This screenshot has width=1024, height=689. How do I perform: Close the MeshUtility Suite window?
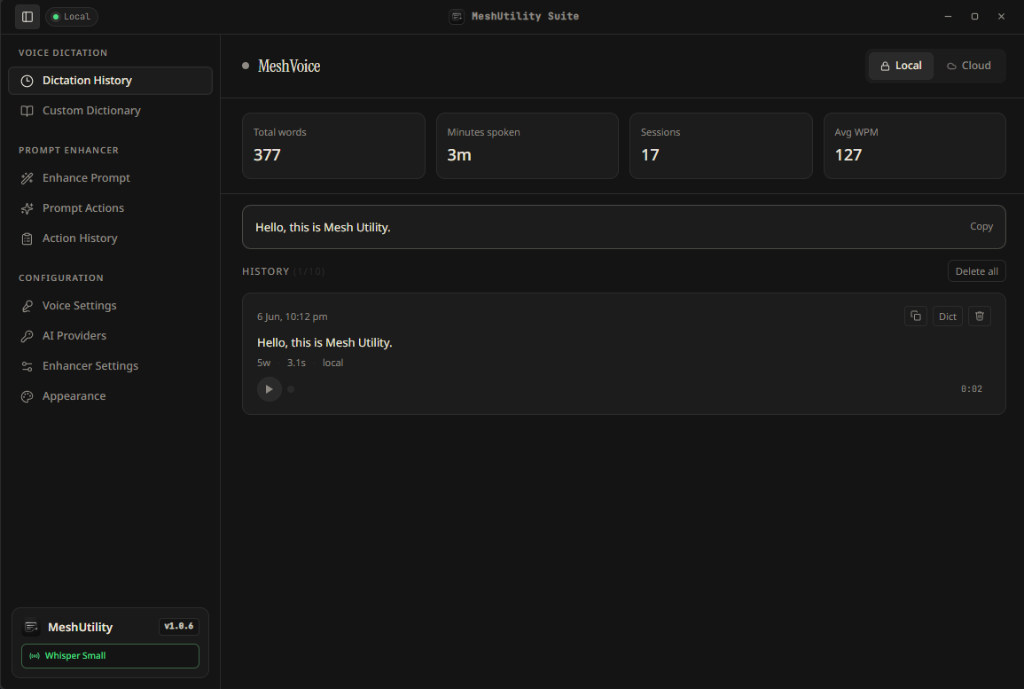(1001, 16)
